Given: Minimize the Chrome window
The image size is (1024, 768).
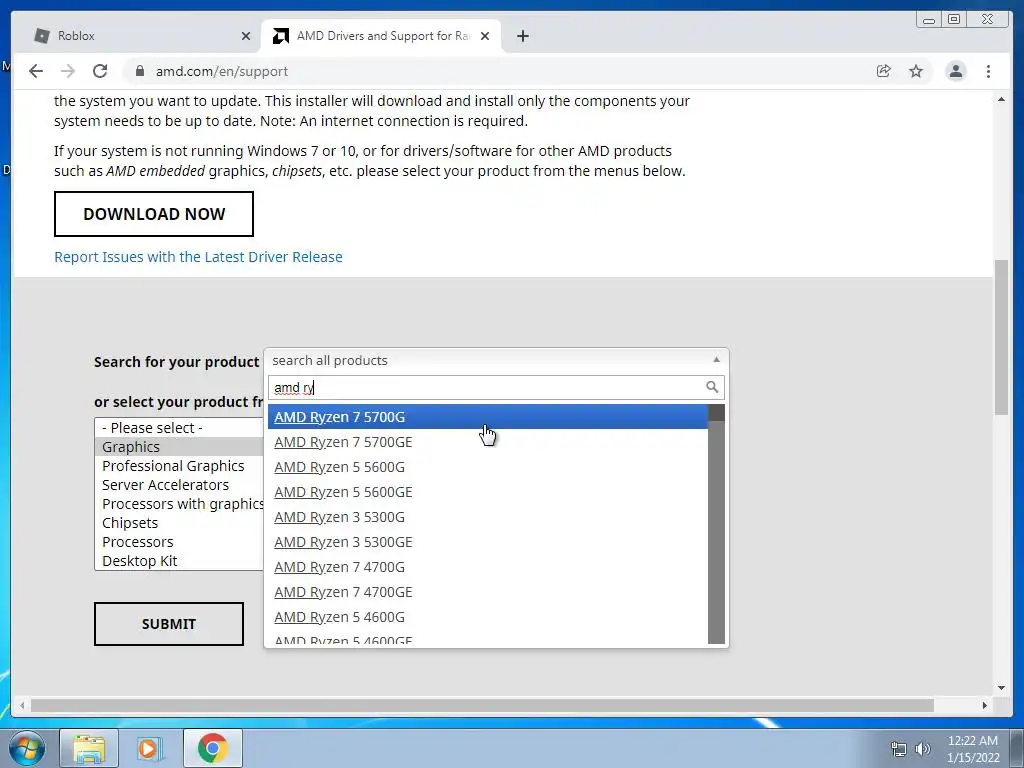Looking at the screenshot, I should [x=929, y=20].
